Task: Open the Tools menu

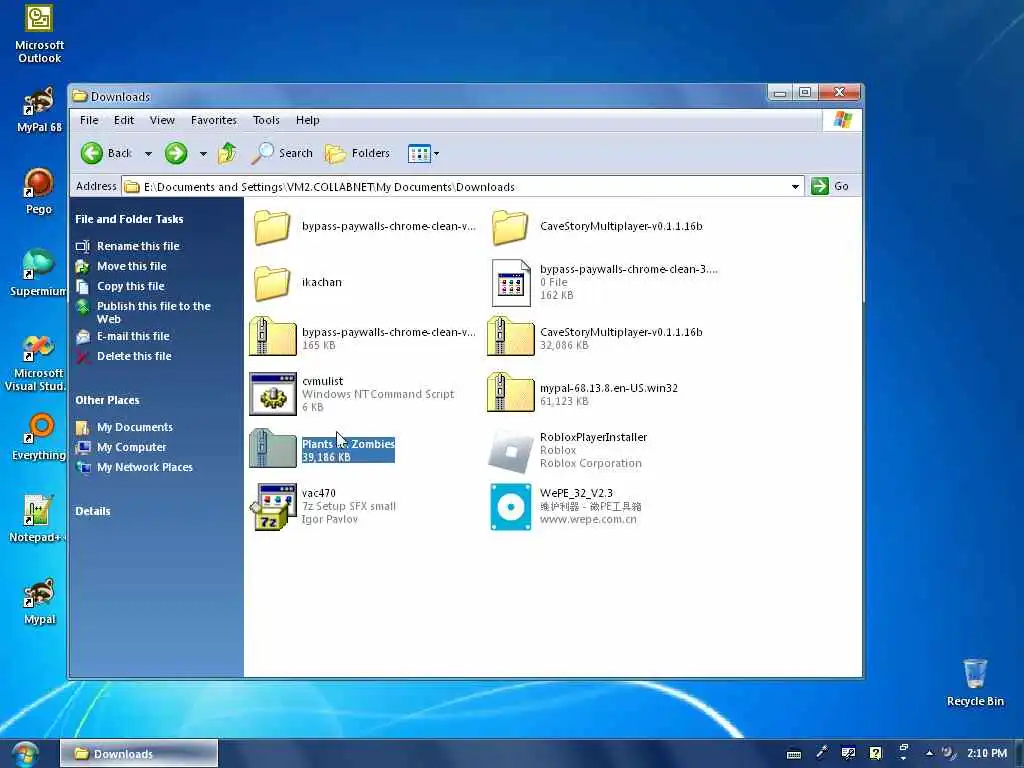Action: [x=266, y=120]
